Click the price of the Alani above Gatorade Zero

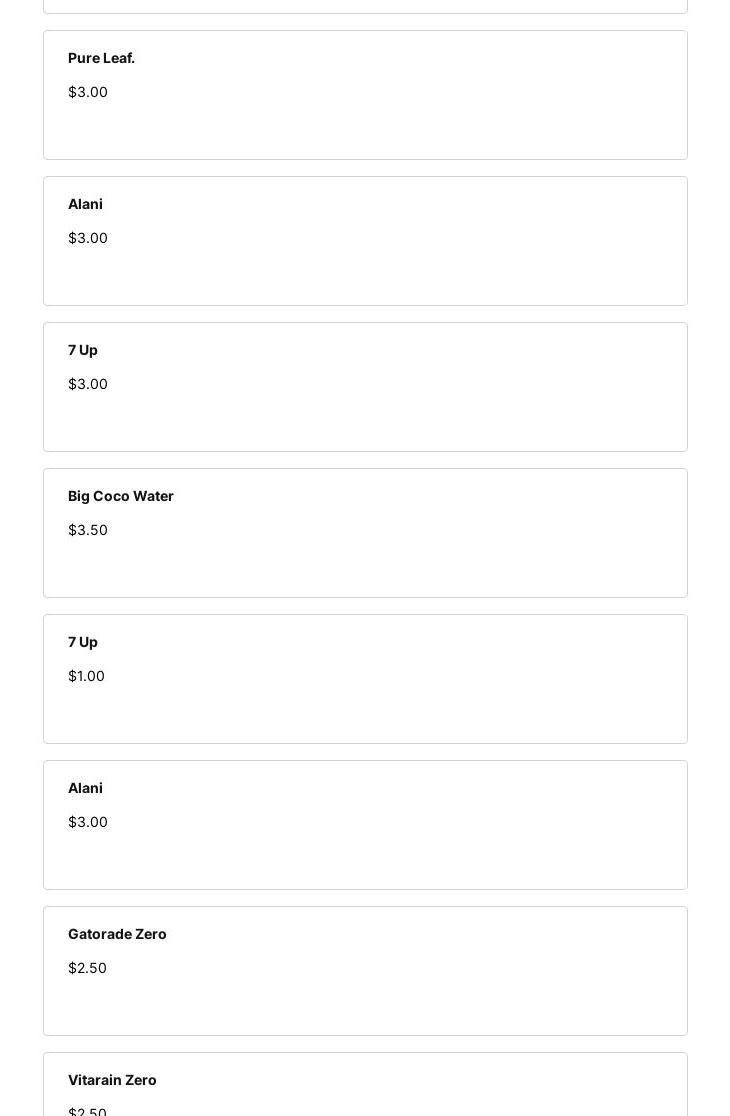click(88, 822)
